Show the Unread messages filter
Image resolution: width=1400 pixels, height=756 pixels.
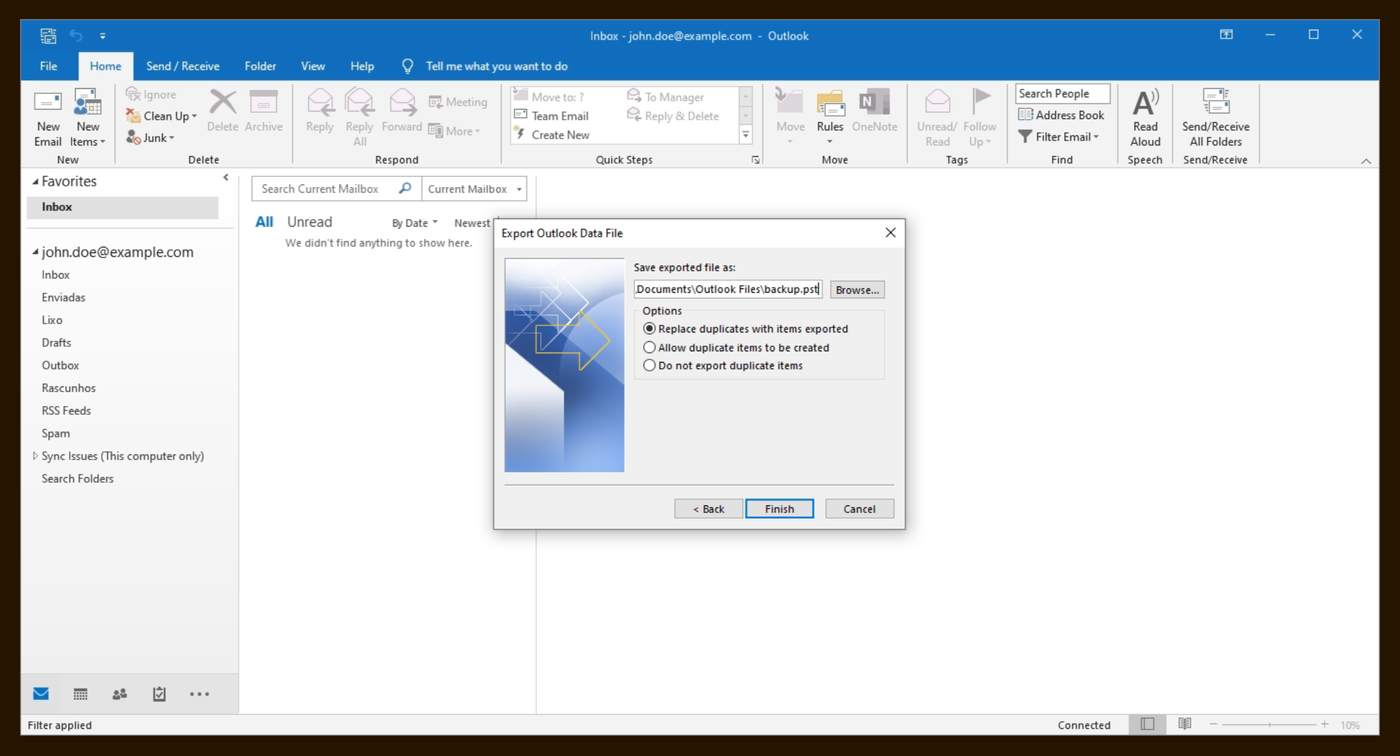click(x=309, y=222)
